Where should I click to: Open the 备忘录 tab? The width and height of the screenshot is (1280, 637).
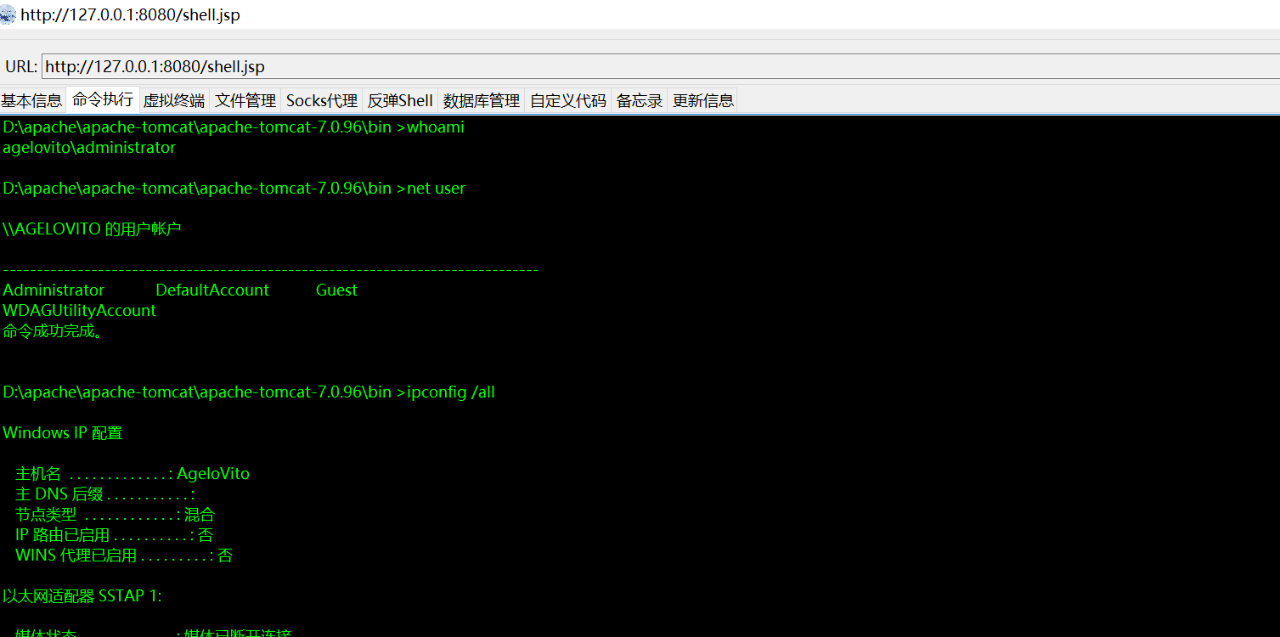click(639, 101)
